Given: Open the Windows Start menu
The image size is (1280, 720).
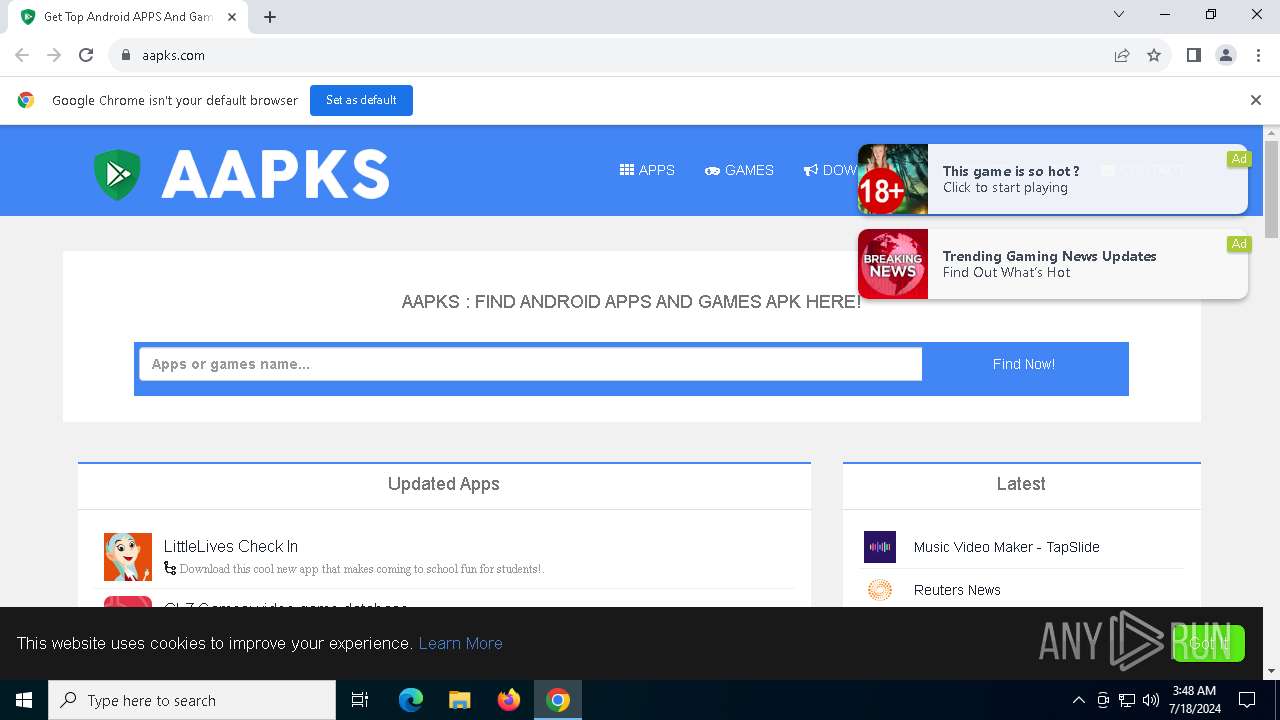Looking at the screenshot, I should (x=24, y=700).
